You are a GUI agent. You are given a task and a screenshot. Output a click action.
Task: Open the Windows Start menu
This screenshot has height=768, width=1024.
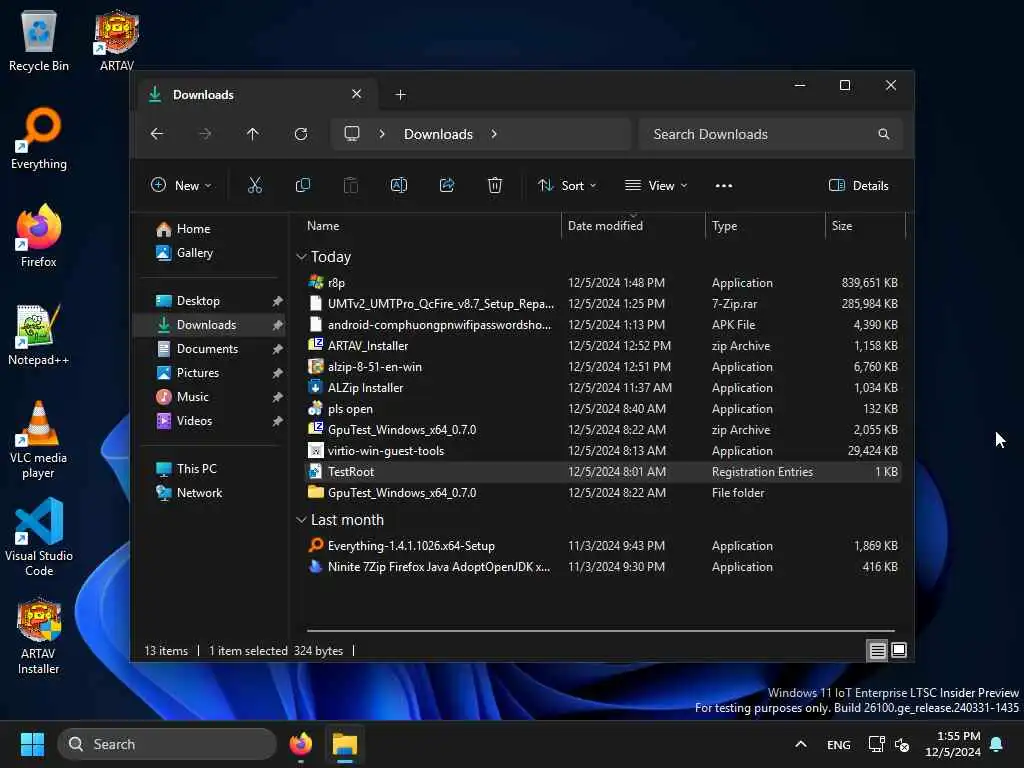point(32,744)
